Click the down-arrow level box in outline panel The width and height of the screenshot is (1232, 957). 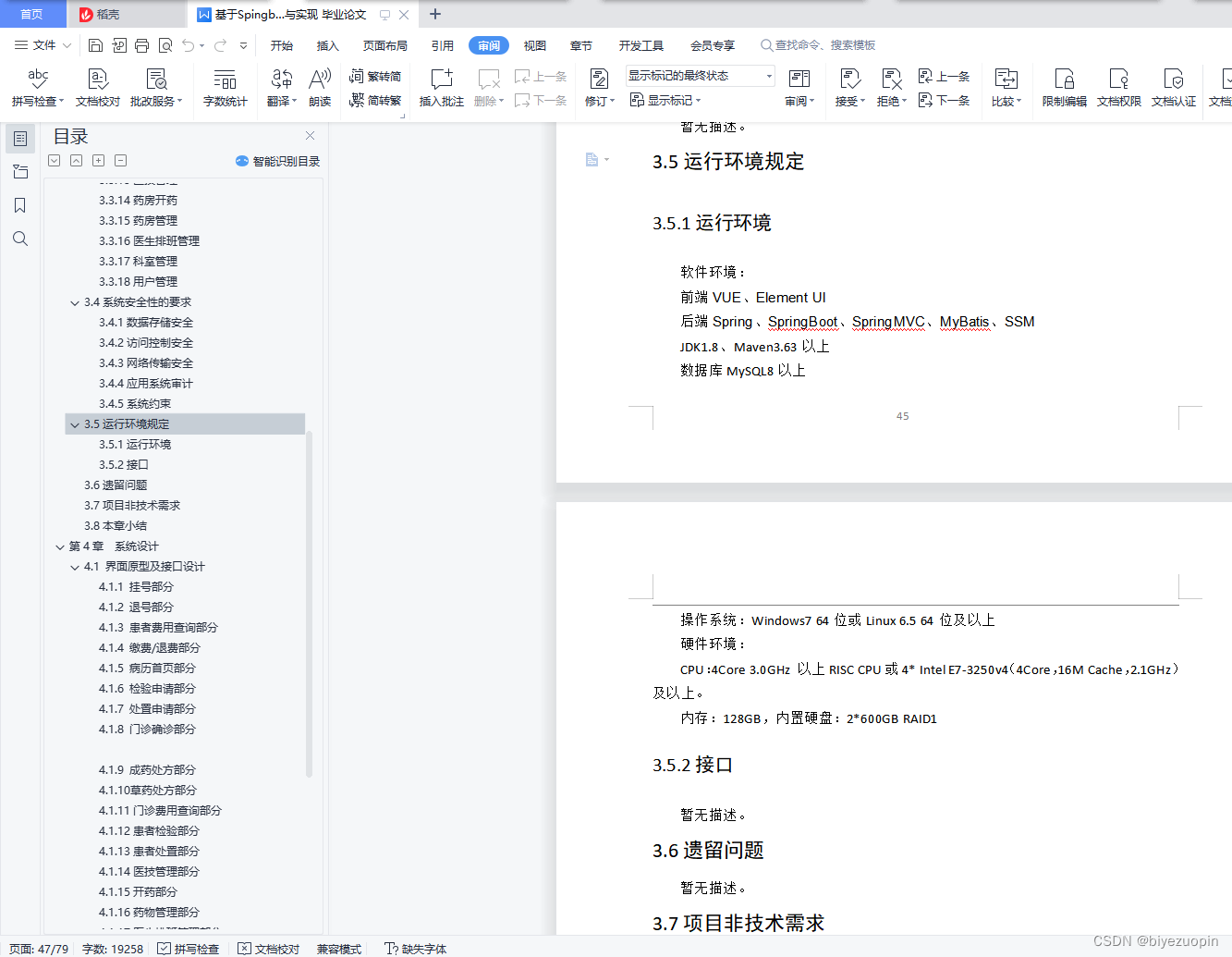(55, 161)
